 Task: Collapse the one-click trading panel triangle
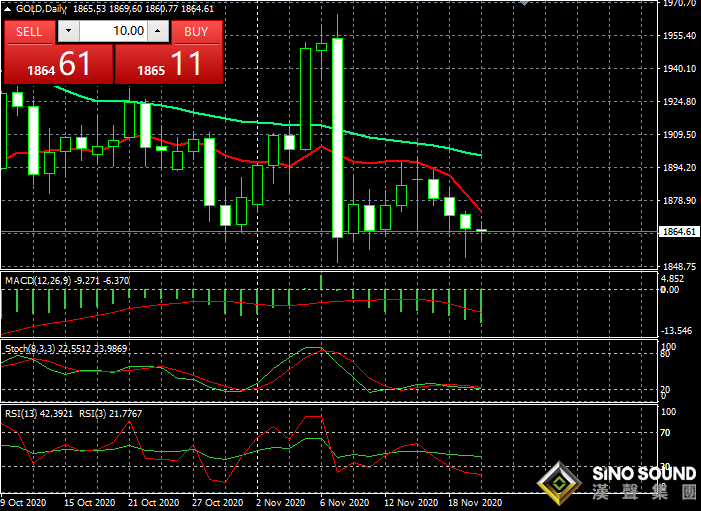tap(7, 7)
